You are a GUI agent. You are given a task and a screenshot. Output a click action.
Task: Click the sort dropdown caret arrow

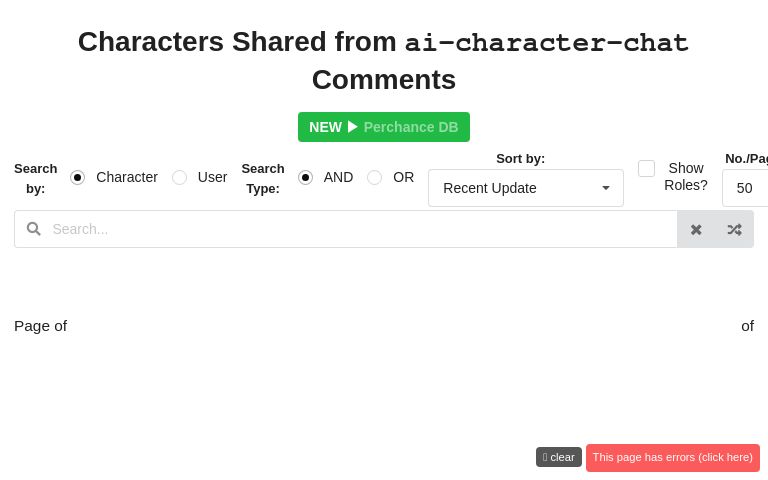tap(606, 188)
